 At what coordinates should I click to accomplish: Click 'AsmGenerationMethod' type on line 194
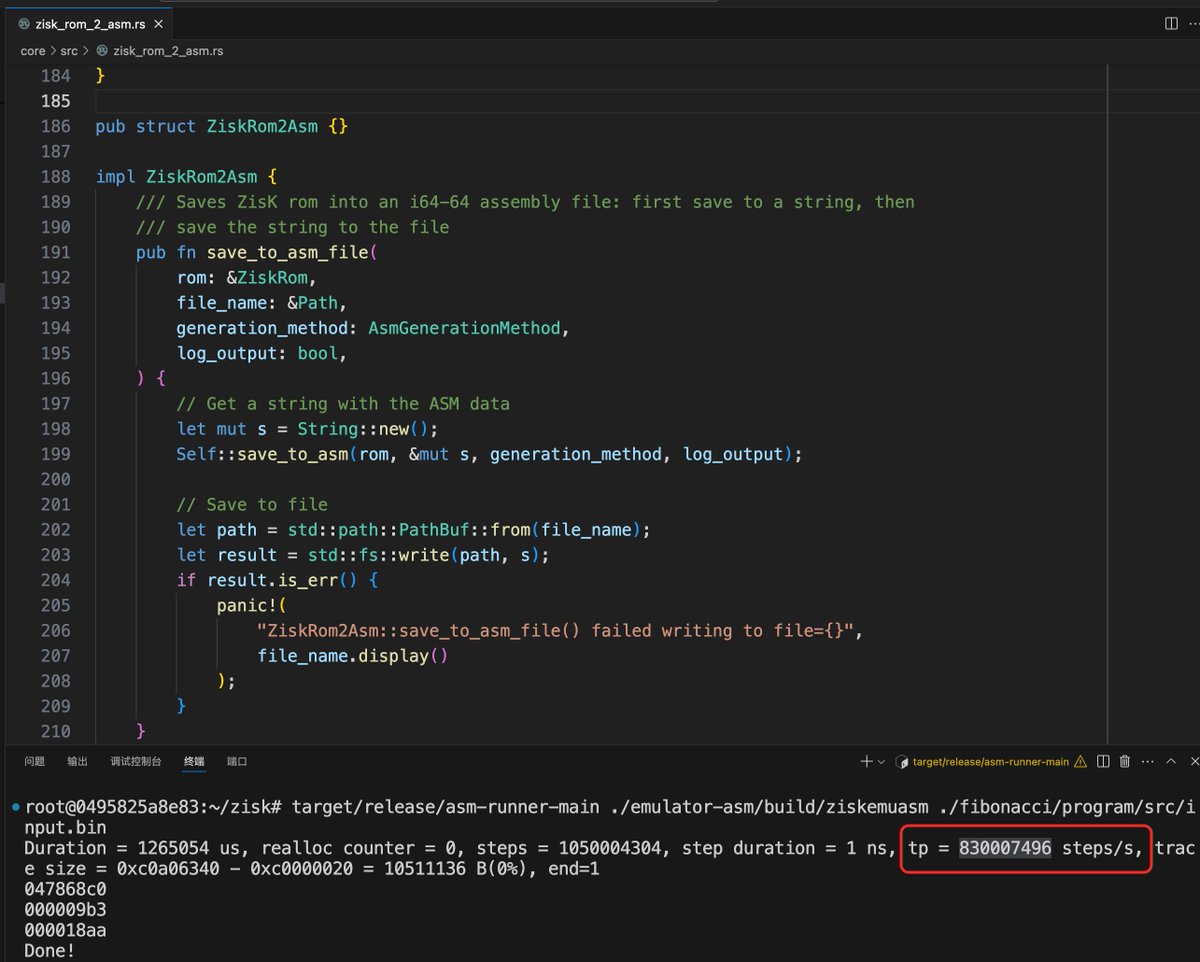tap(464, 328)
